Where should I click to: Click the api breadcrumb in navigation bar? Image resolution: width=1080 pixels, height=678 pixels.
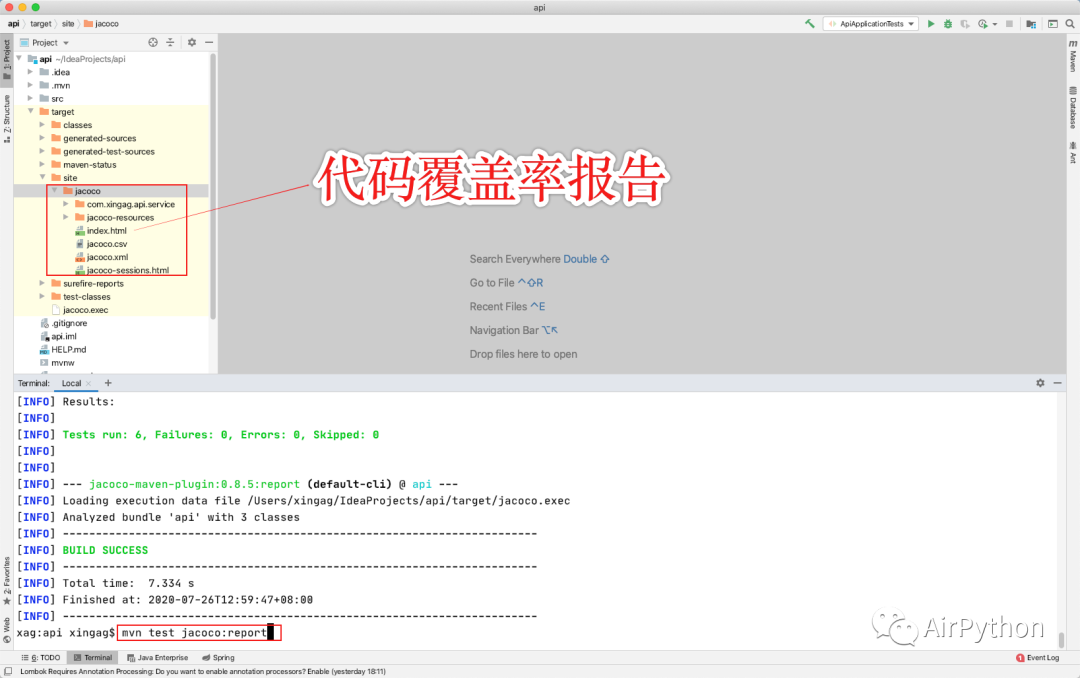coord(13,23)
